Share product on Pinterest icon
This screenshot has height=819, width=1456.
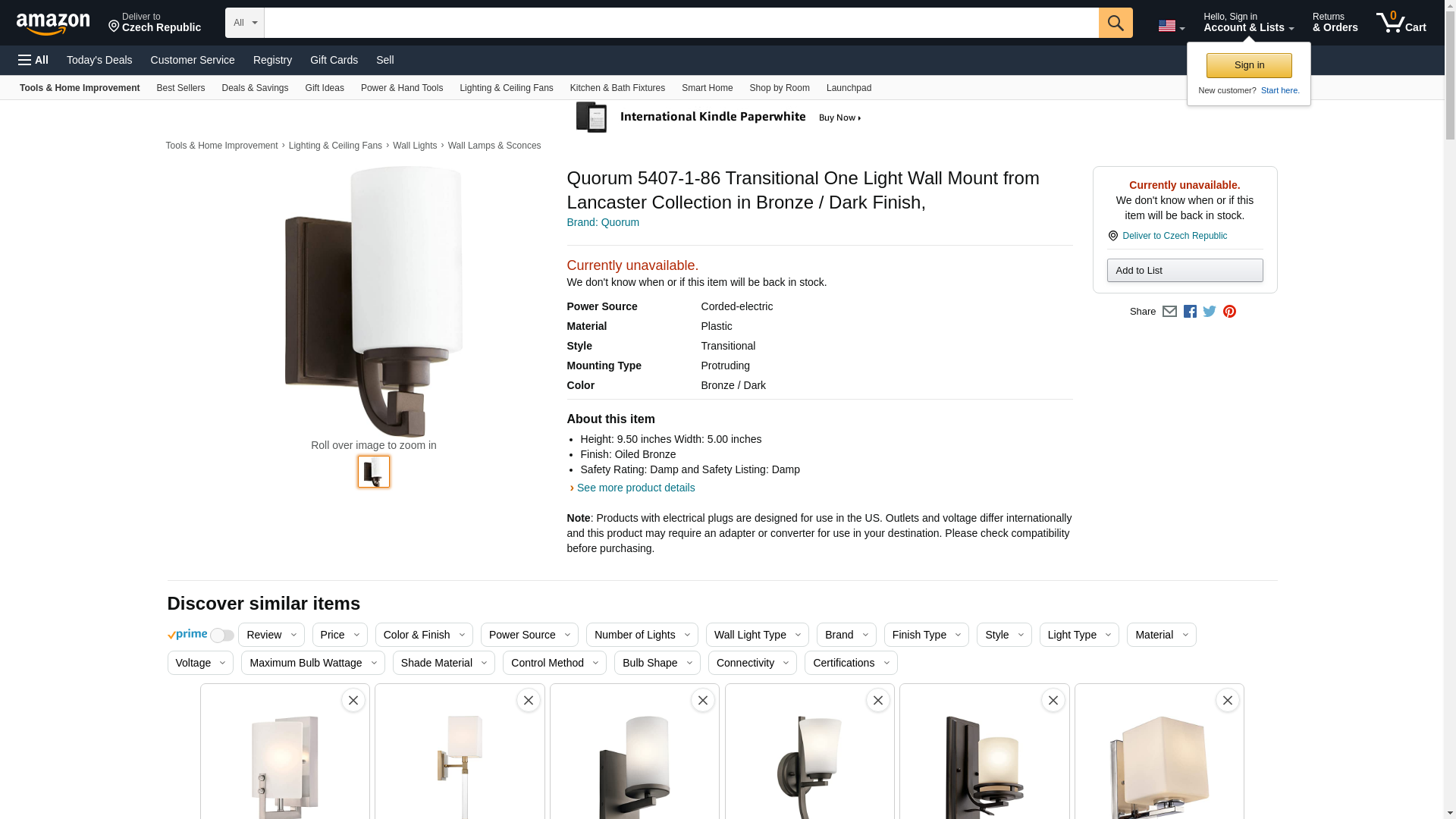tap(1229, 312)
